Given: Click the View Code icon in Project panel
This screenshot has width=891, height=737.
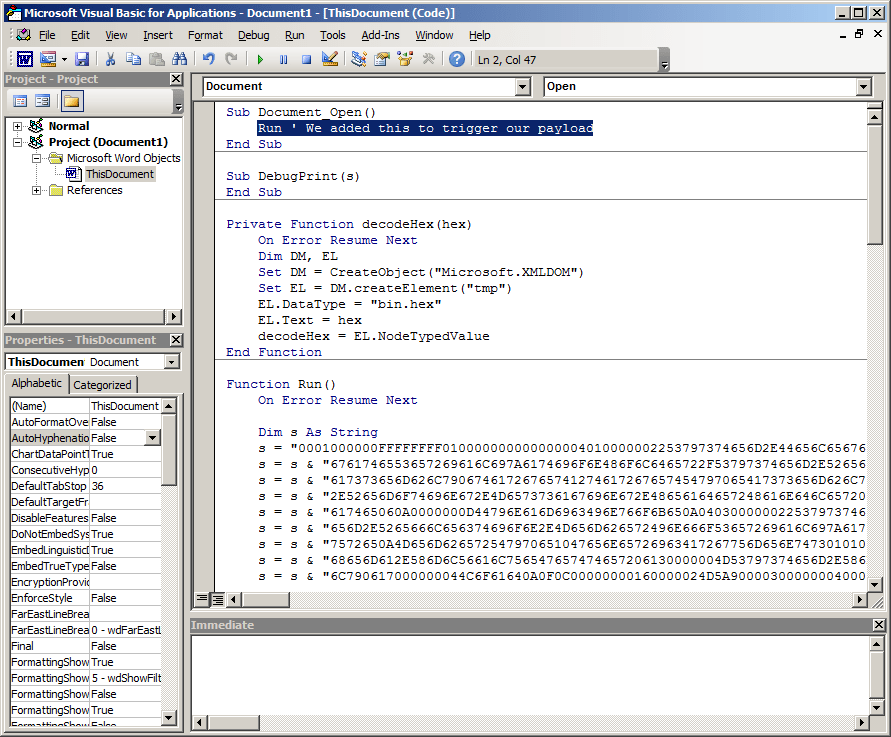Looking at the screenshot, I should click(20, 102).
